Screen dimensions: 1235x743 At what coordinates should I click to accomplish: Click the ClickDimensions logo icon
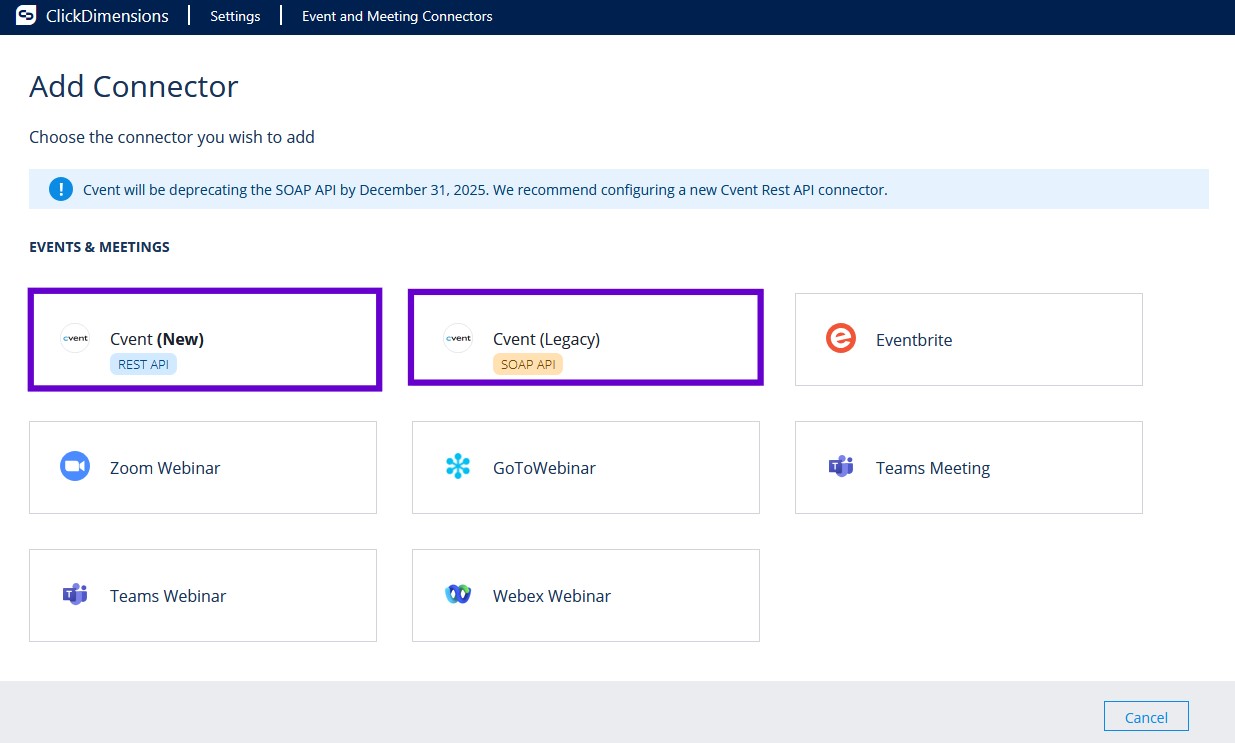click(26, 16)
